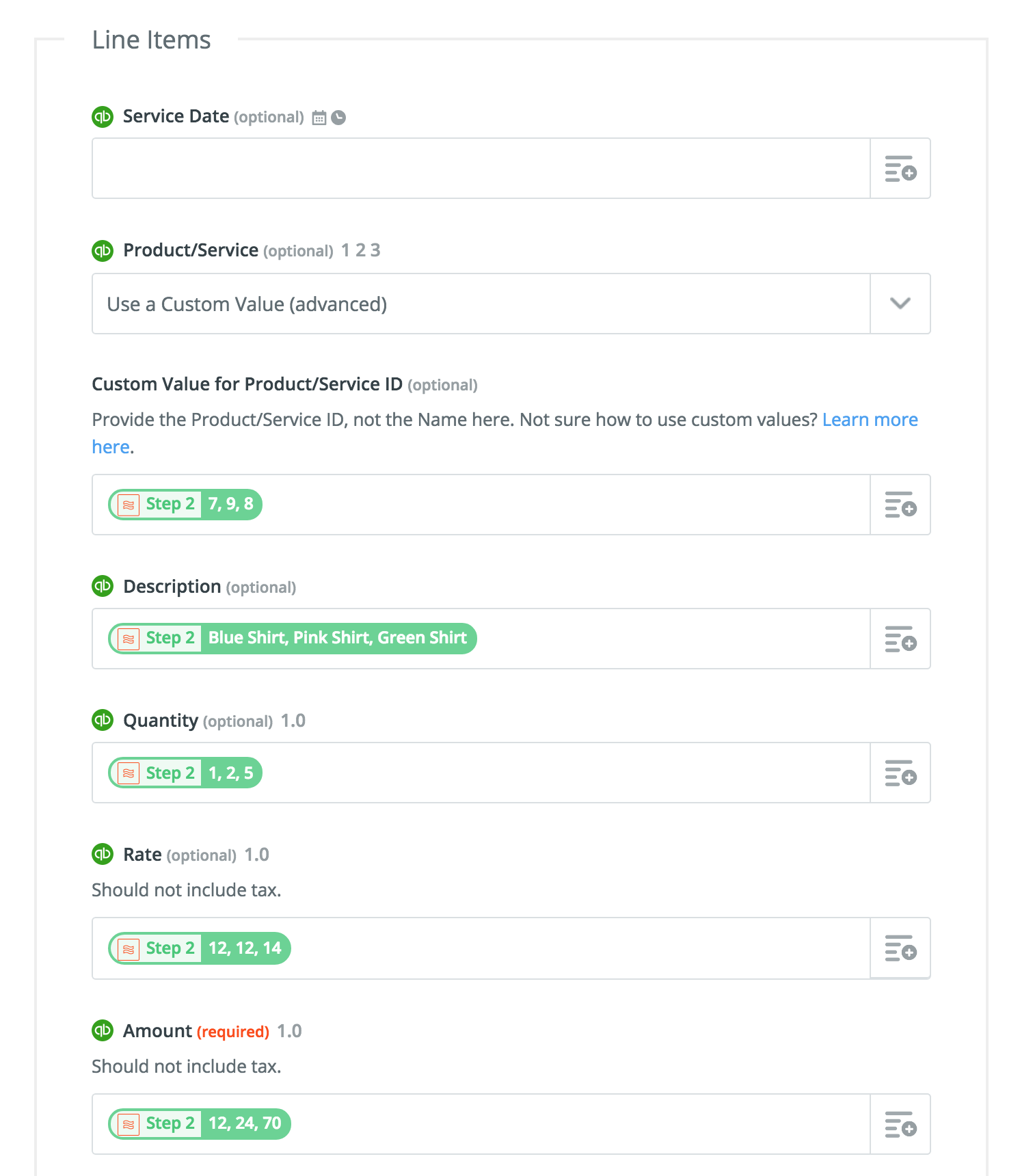Viewport: 1020px width, 1176px height.
Task: Select the Step 2 "7, 9, 8" pill
Action: click(185, 505)
